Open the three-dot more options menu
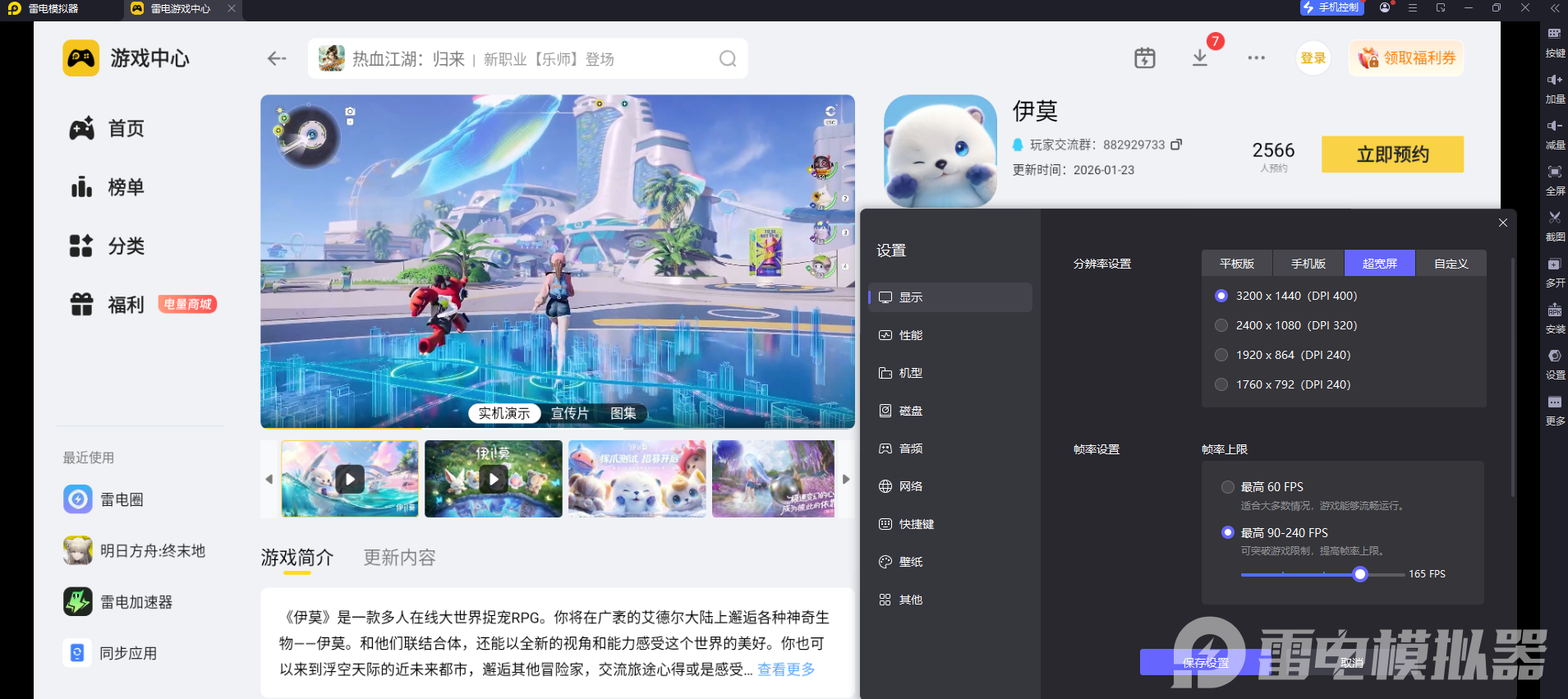Viewport: 1568px width, 699px height. click(x=1256, y=58)
